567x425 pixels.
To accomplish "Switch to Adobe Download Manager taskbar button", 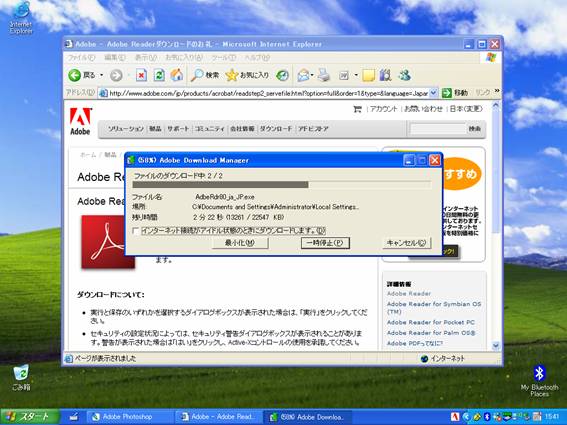I will [x=308, y=417].
